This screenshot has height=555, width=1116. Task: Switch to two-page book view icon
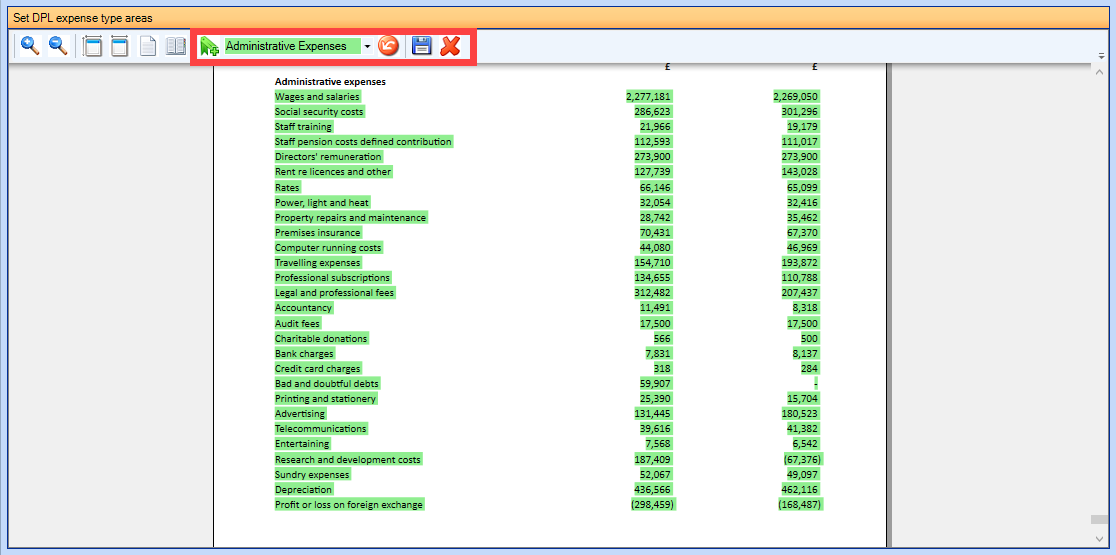pos(175,47)
